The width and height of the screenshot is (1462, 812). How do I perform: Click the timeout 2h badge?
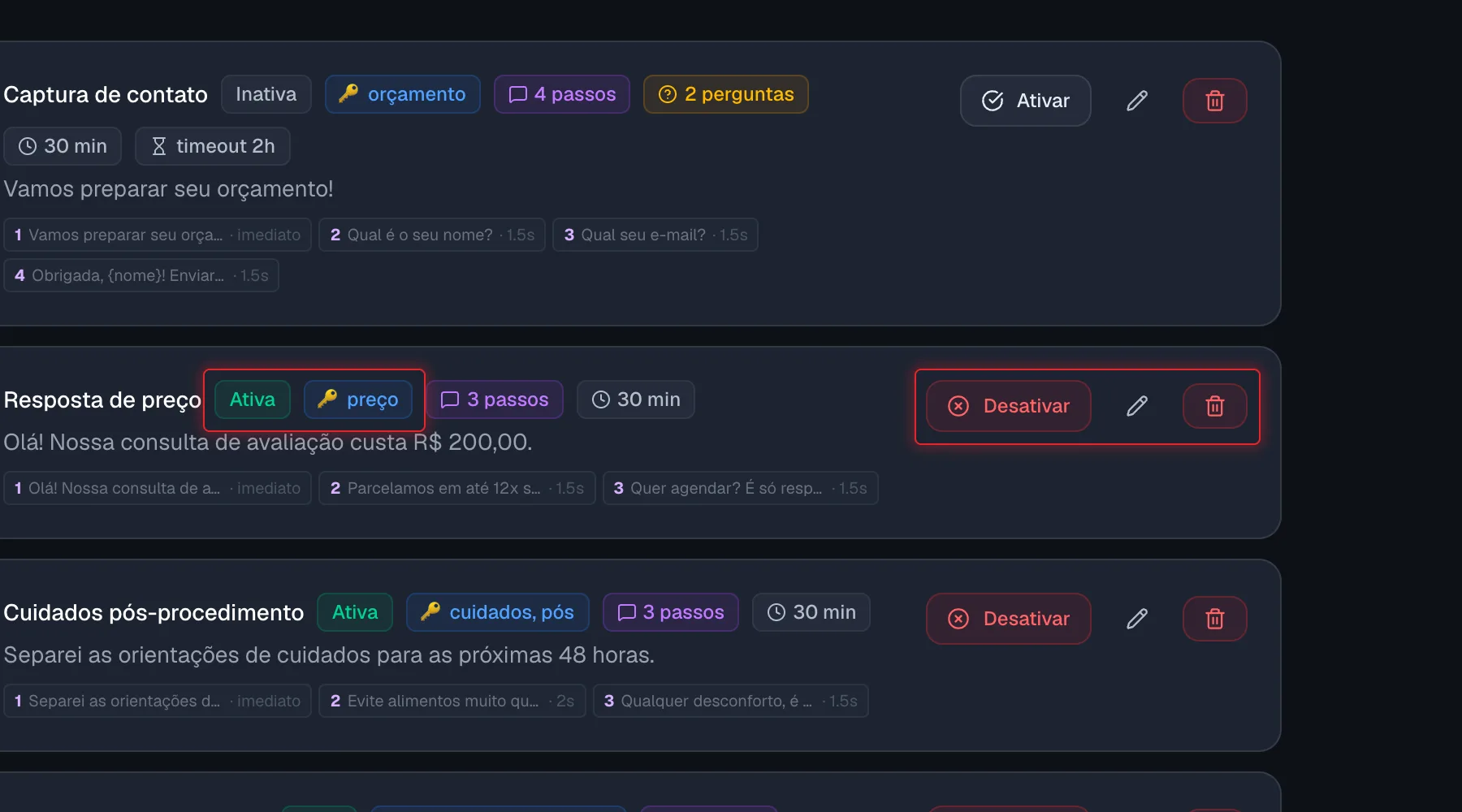(x=212, y=146)
